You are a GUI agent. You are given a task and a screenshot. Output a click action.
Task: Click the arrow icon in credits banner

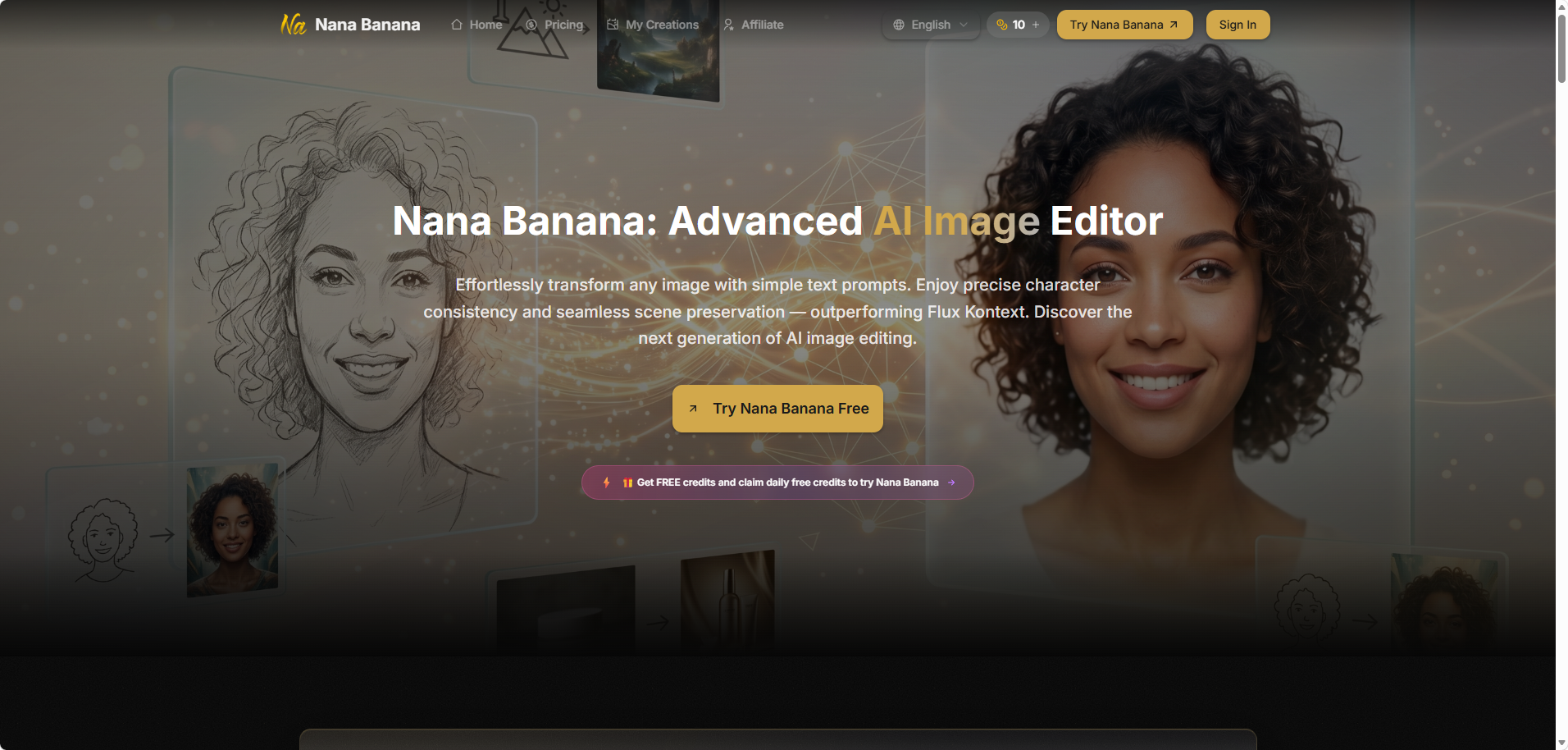point(951,482)
